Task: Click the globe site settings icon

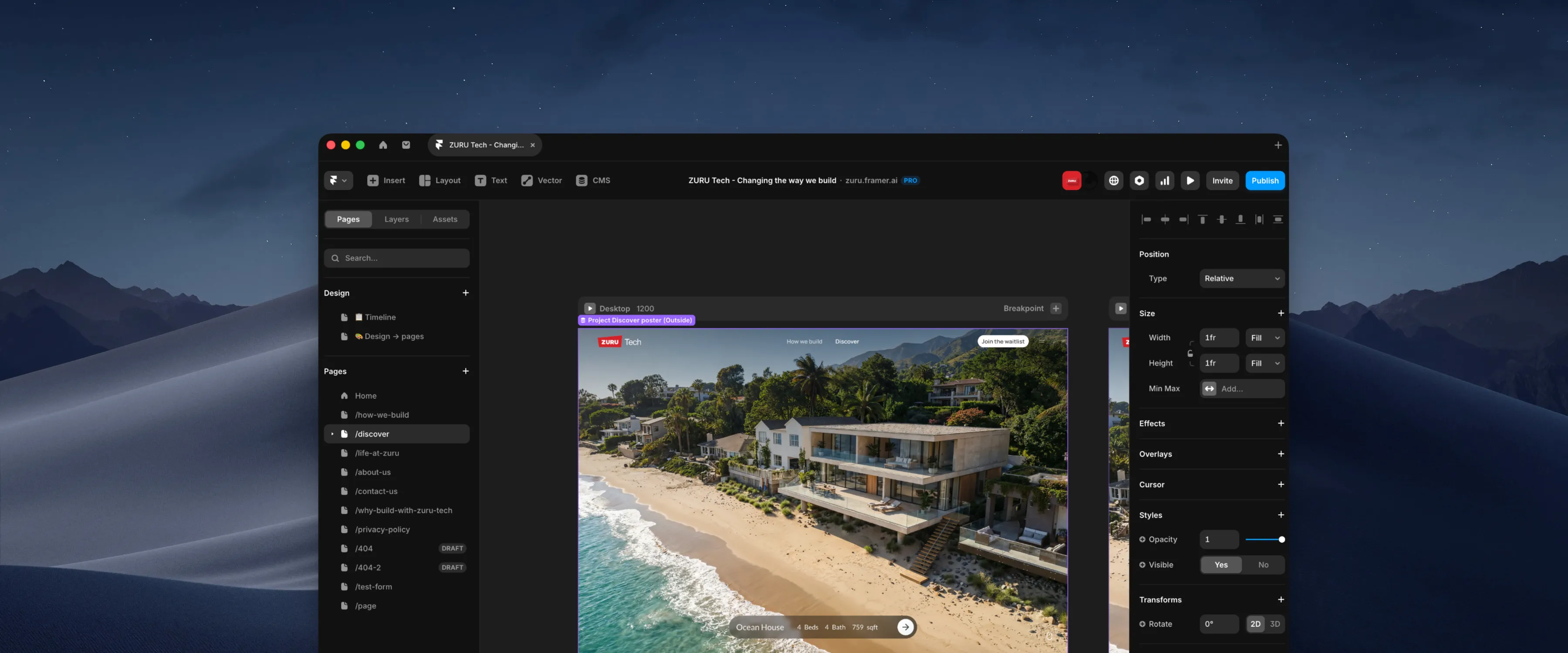Action: coord(1113,181)
